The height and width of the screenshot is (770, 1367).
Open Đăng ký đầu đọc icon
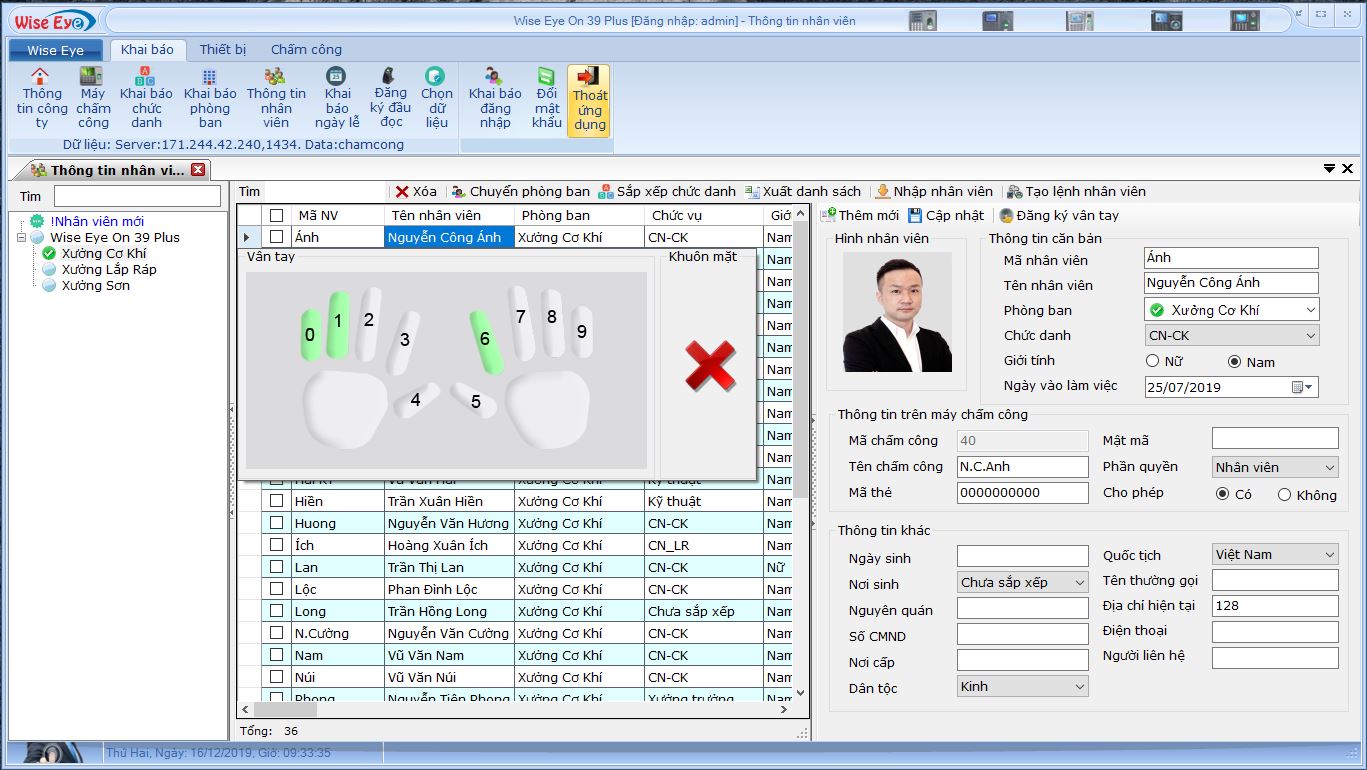(x=390, y=77)
